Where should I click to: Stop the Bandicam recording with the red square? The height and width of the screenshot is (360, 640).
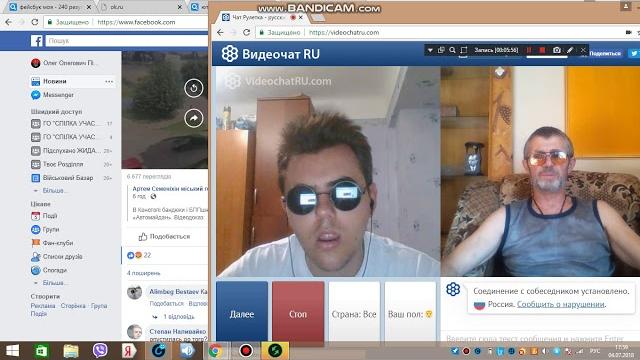542,50
